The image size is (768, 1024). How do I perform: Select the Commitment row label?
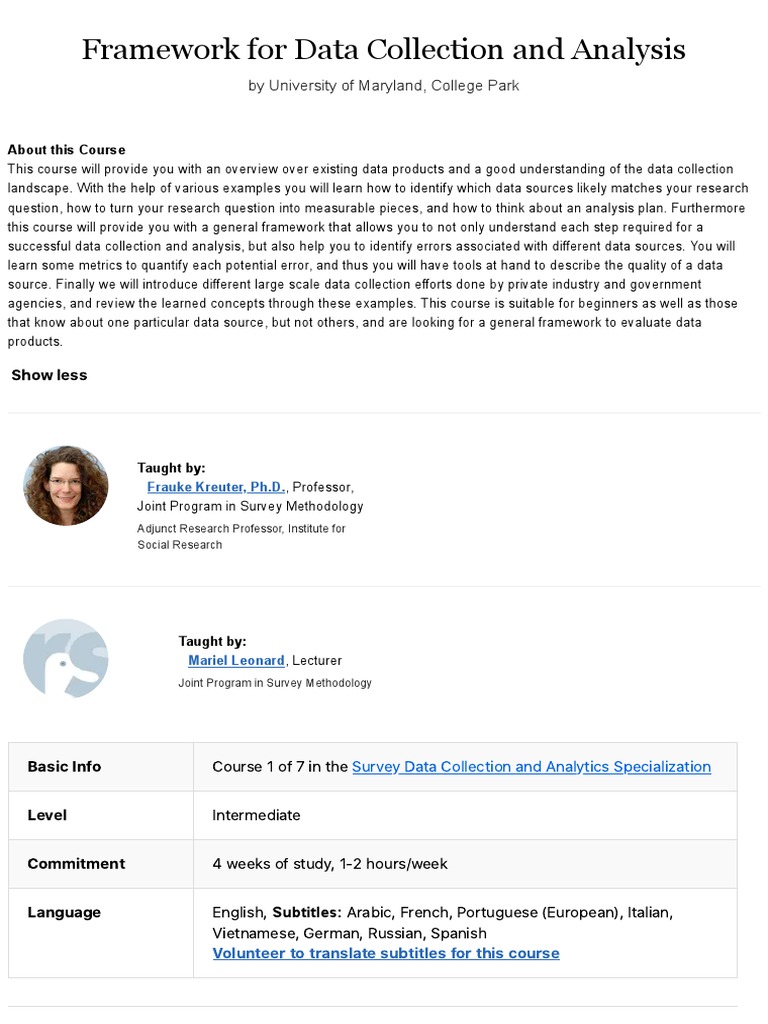coord(76,864)
